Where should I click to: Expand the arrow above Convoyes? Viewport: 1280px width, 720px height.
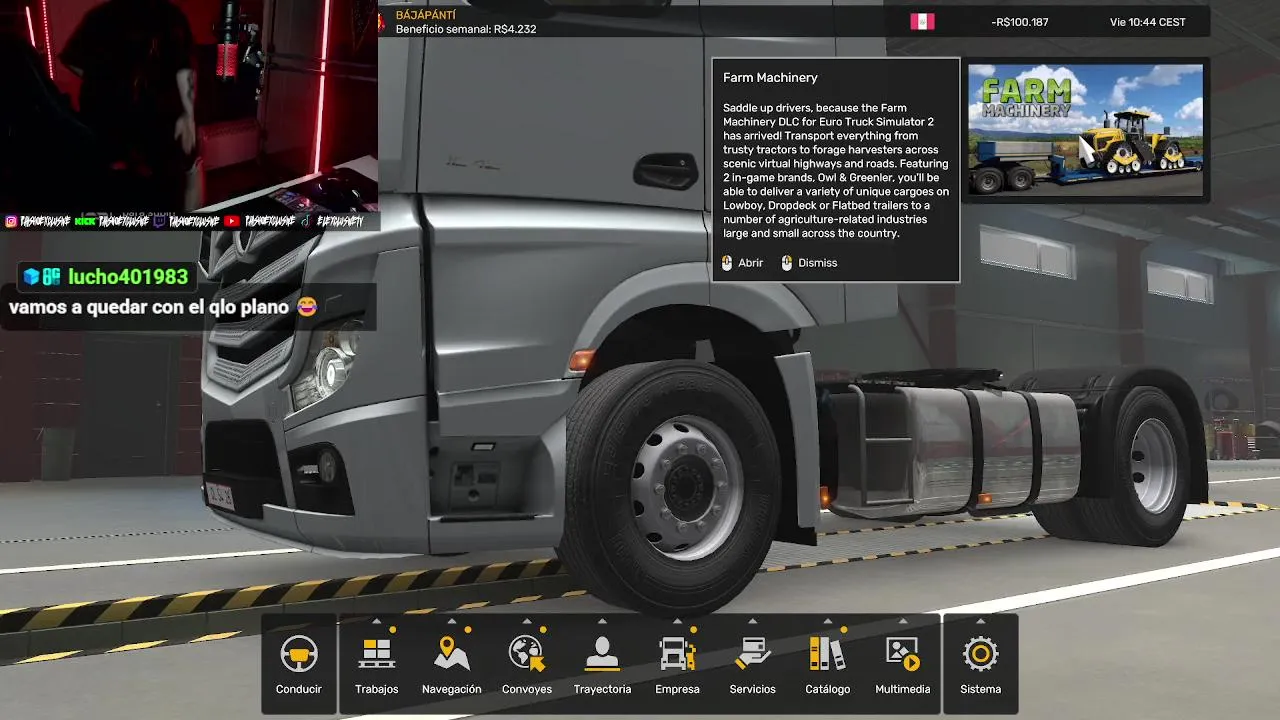point(527,621)
